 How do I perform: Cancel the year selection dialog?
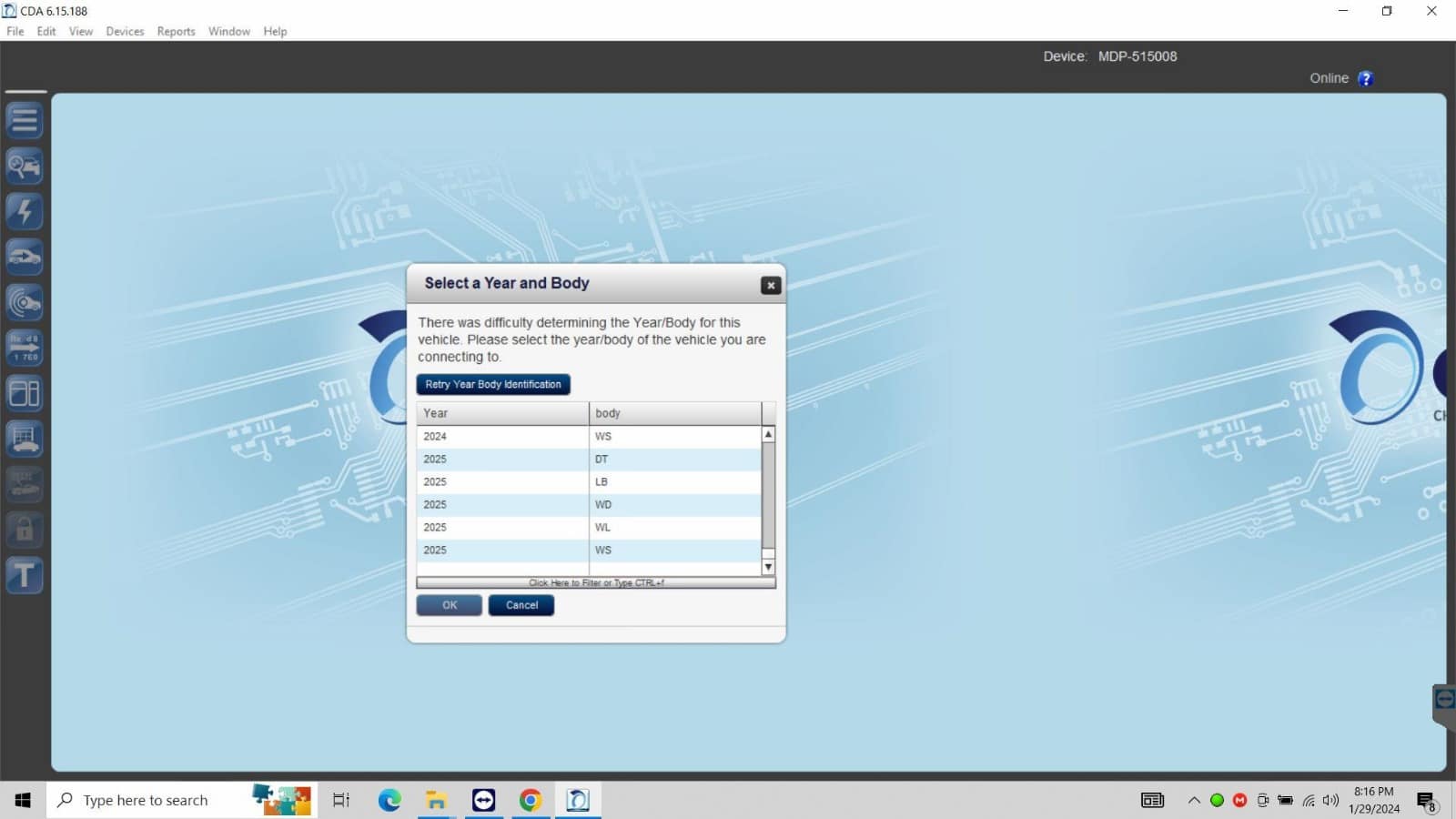click(x=521, y=604)
